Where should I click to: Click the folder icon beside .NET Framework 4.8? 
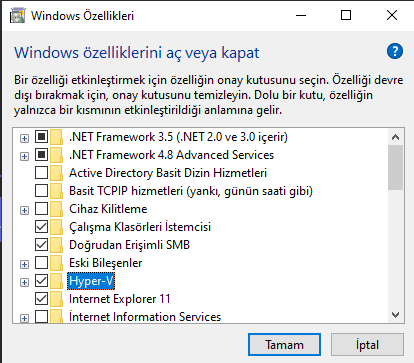(57, 155)
